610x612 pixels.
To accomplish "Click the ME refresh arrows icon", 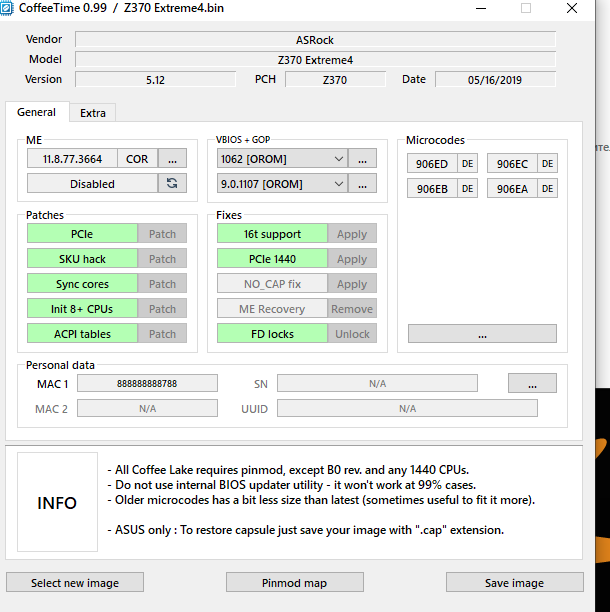I will 172,183.
